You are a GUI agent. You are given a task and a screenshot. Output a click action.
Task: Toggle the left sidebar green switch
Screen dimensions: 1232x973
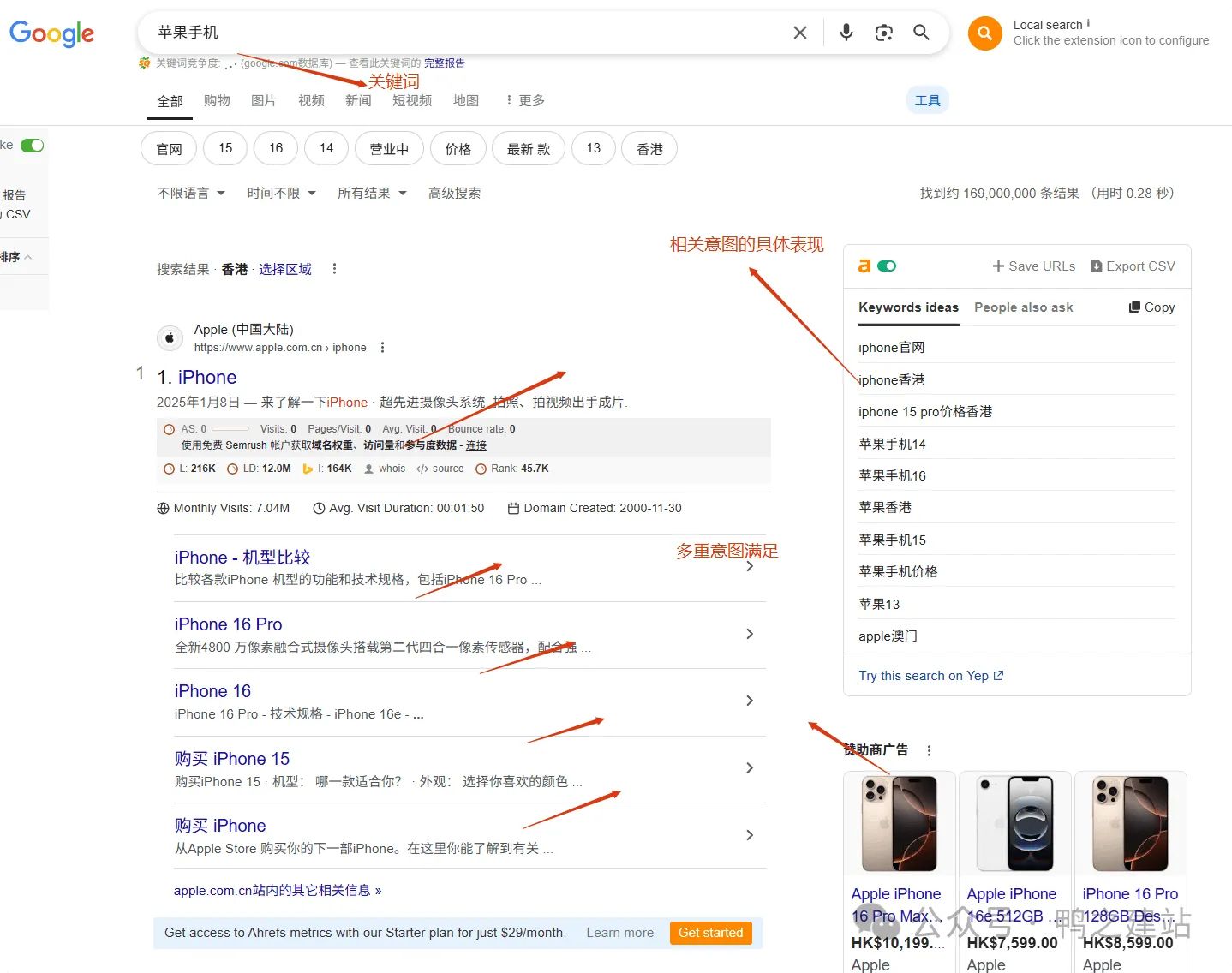(32, 146)
